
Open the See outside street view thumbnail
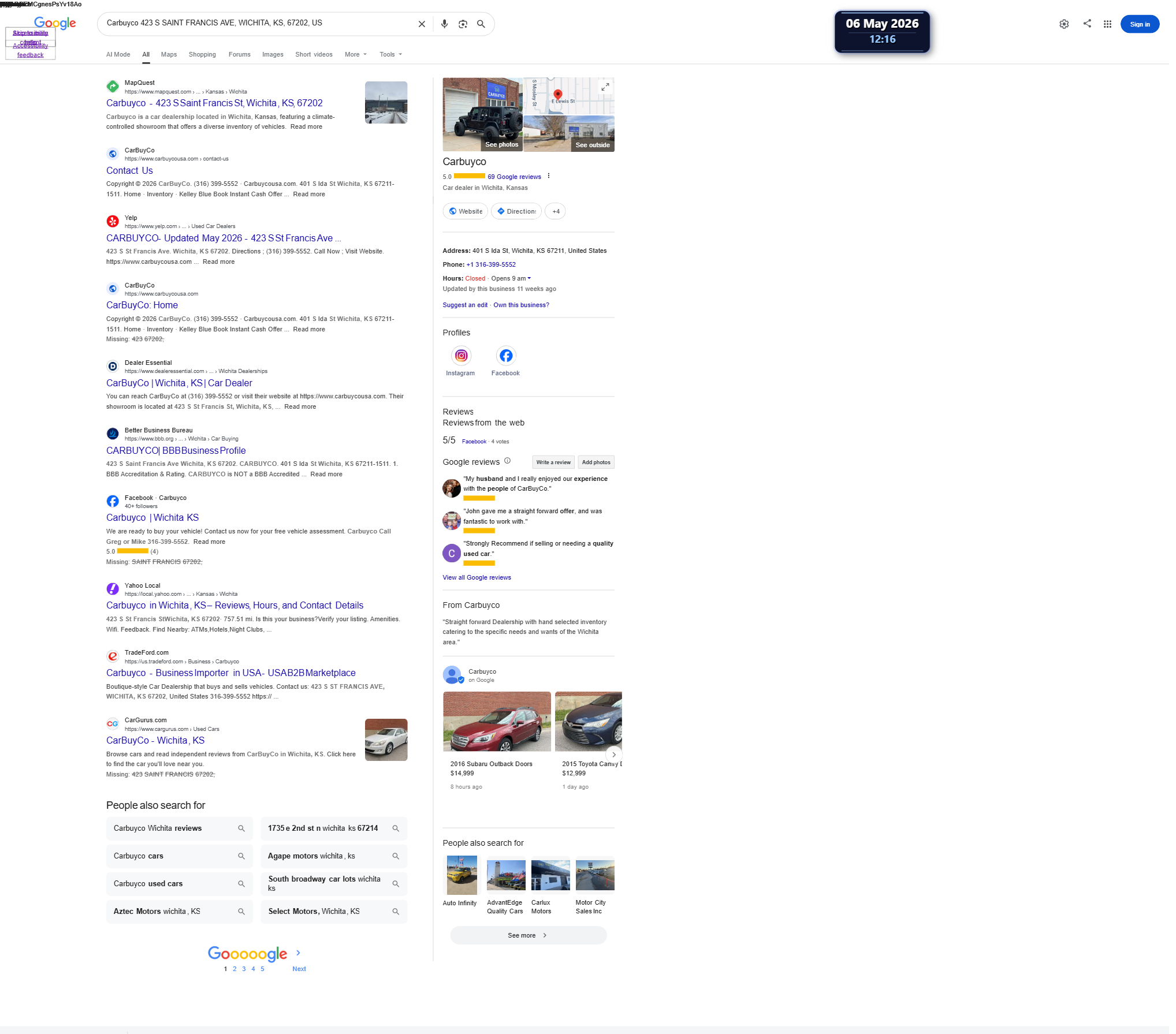click(x=569, y=133)
